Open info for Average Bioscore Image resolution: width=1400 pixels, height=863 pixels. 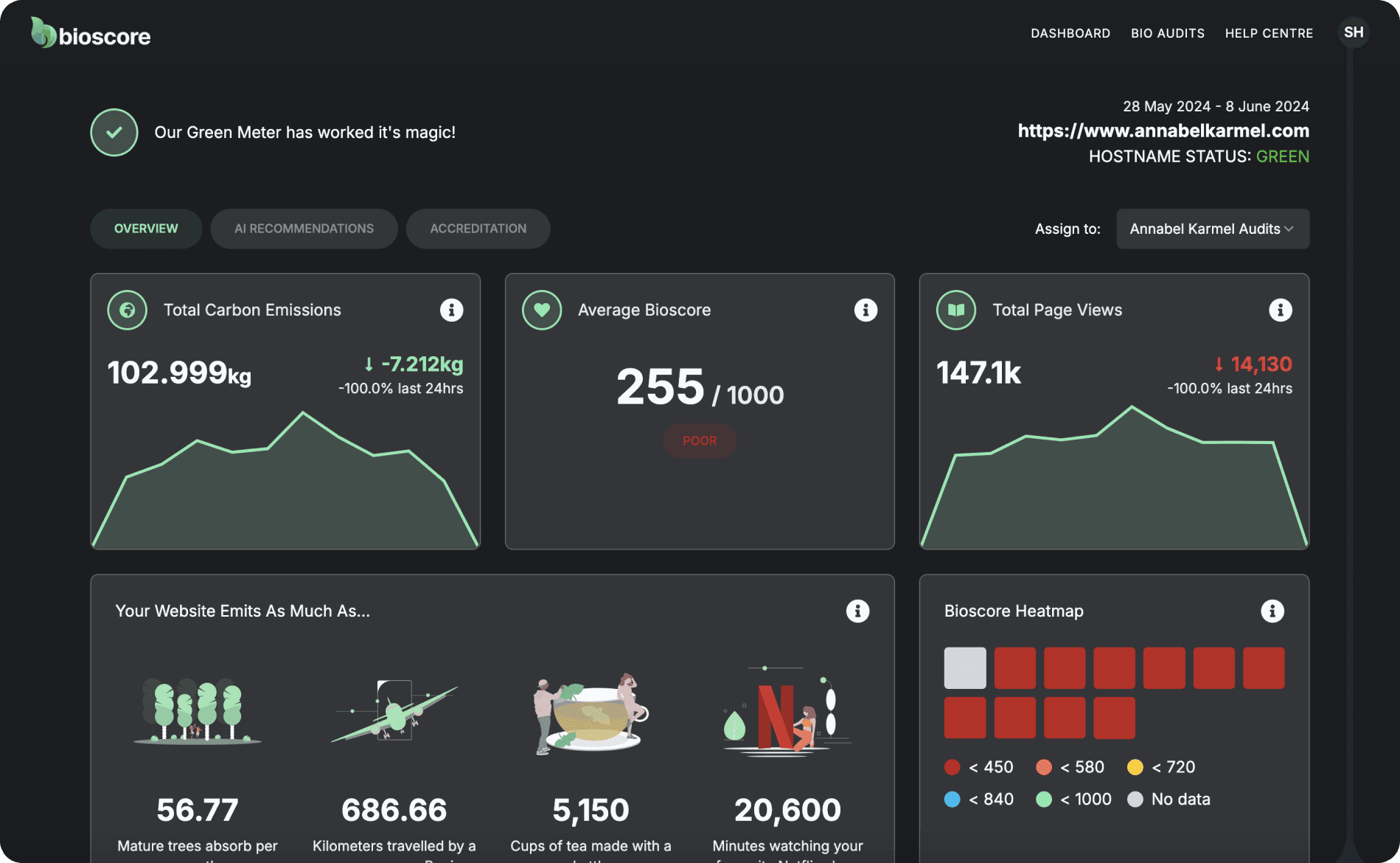click(x=866, y=310)
